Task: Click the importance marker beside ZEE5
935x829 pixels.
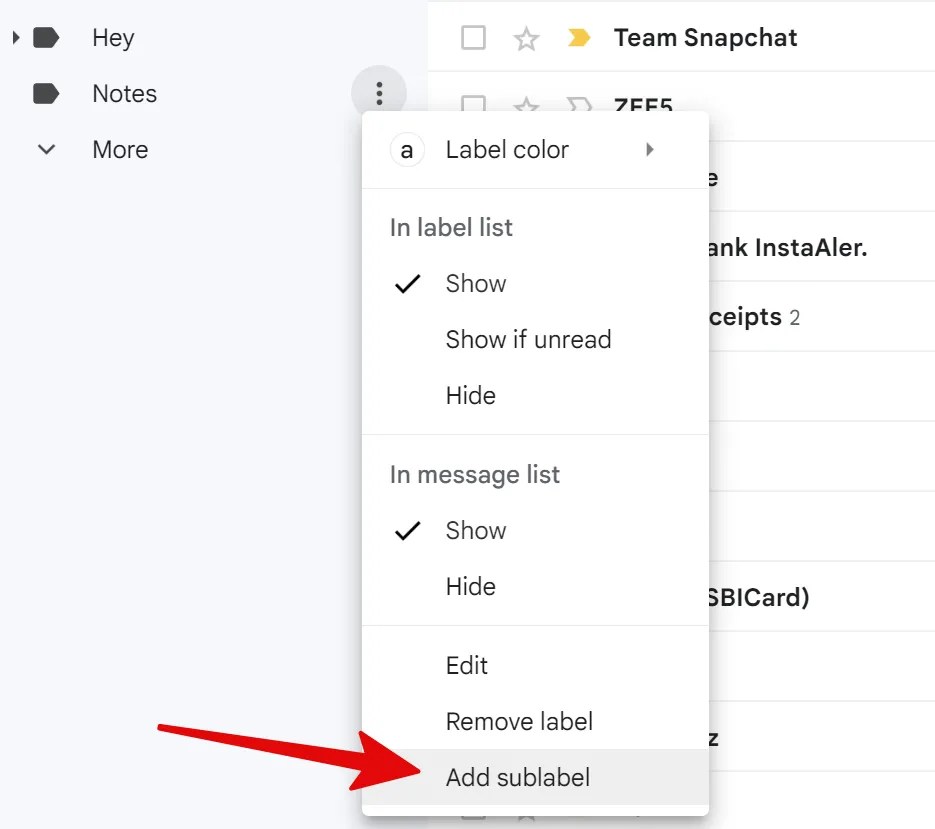Action: (x=578, y=104)
